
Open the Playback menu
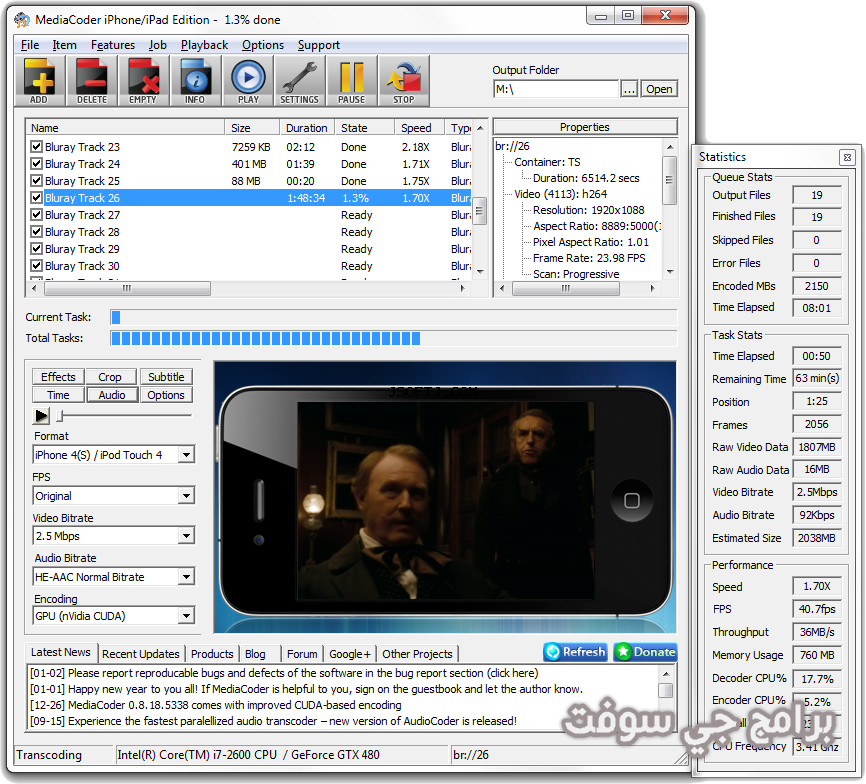click(x=204, y=45)
